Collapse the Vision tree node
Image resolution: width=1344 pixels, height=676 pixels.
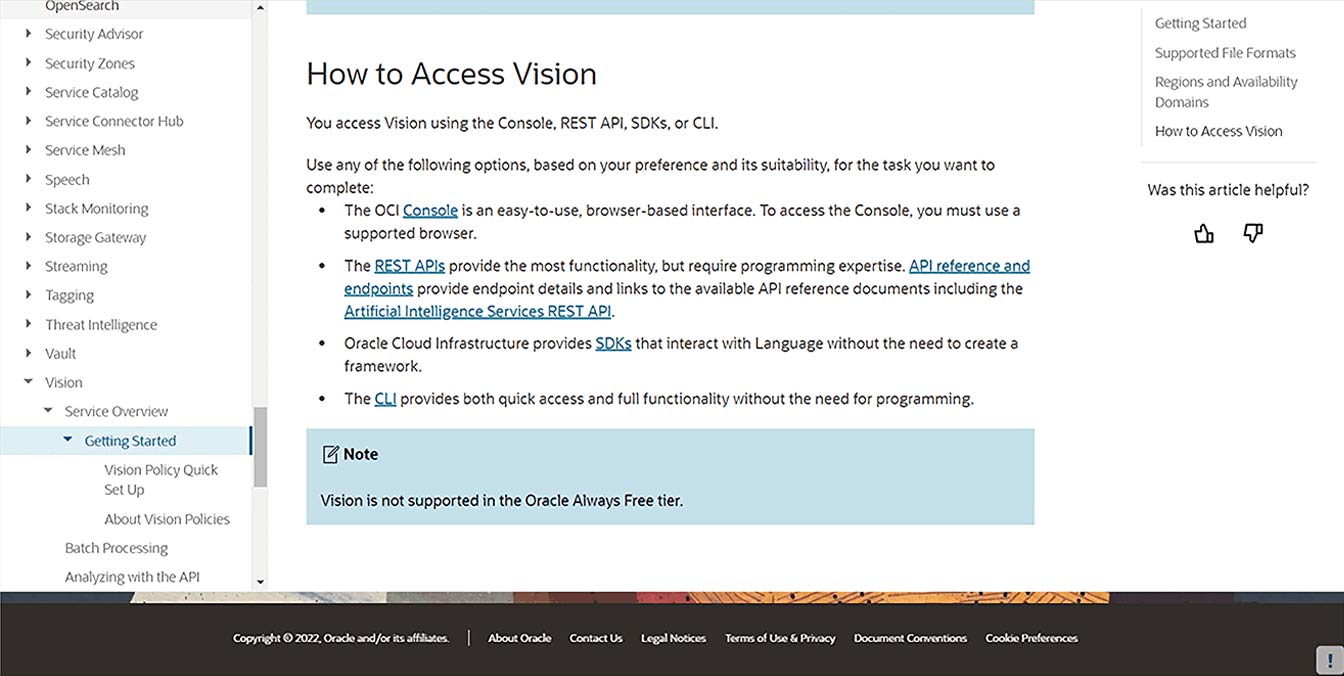29,382
